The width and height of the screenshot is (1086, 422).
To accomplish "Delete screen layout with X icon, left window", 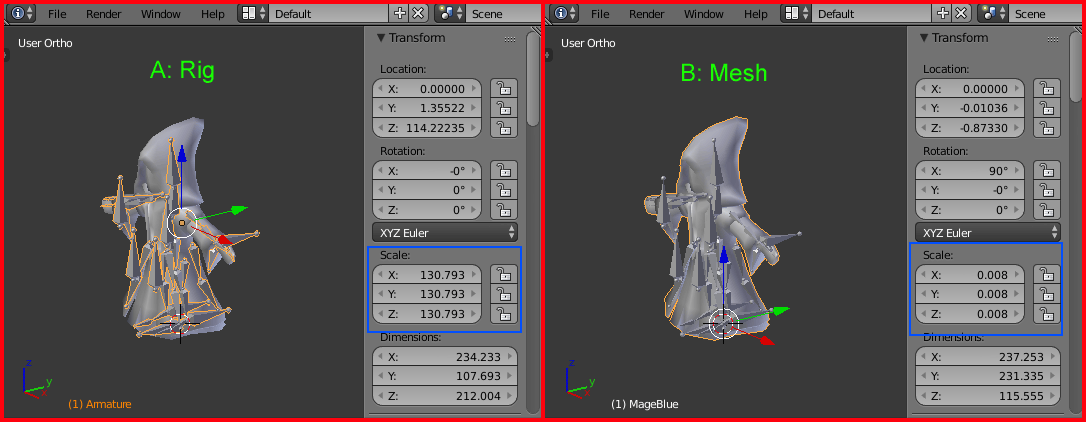I will tap(418, 13).
